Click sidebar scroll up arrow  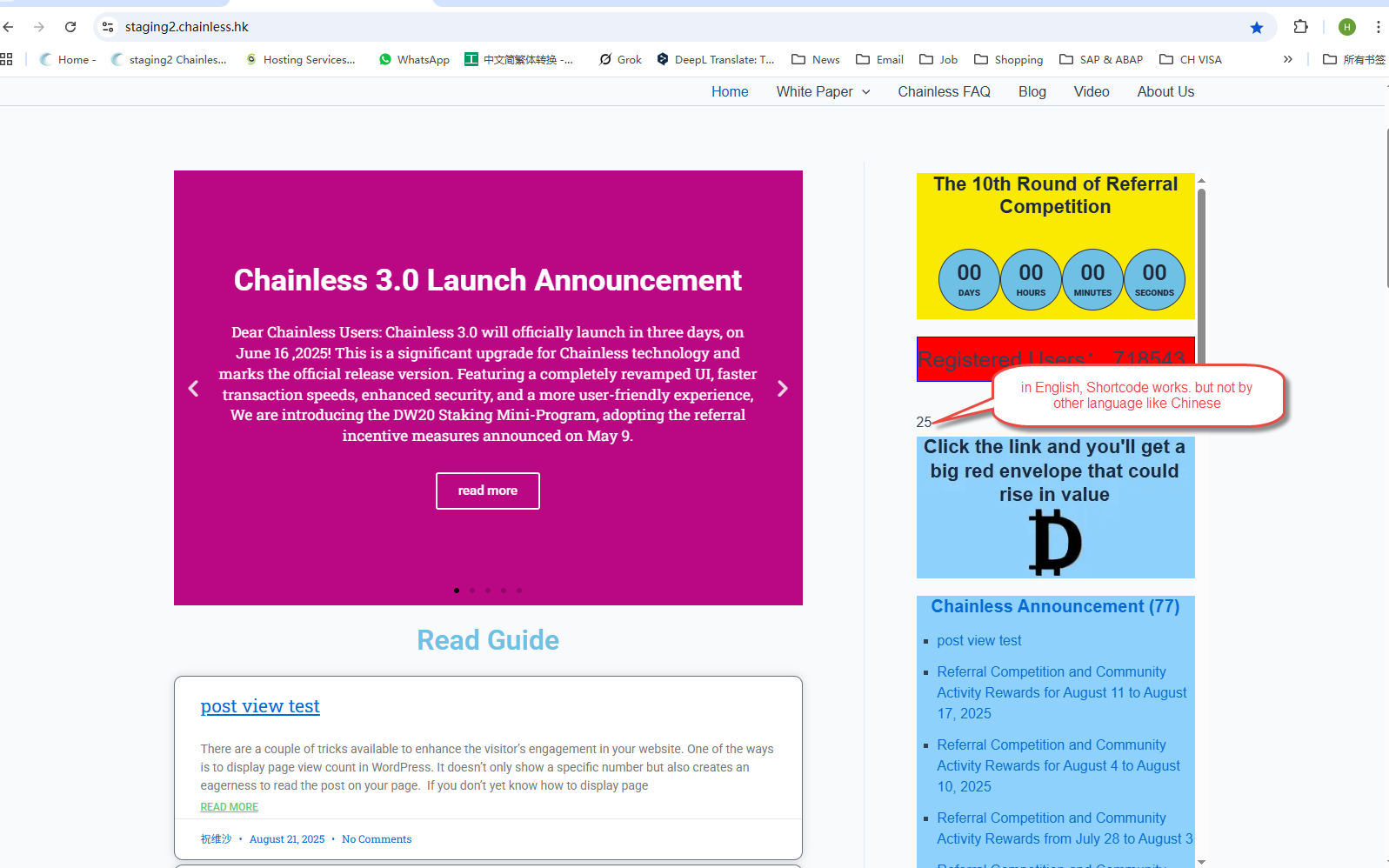(1201, 181)
